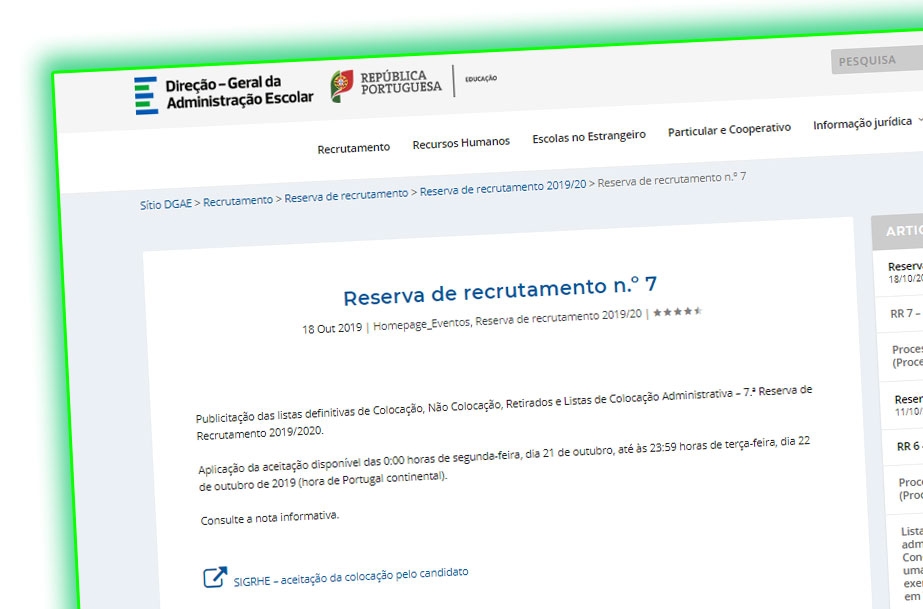Toggle the second rating star
The width and height of the screenshot is (923, 609).
coord(668,313)
